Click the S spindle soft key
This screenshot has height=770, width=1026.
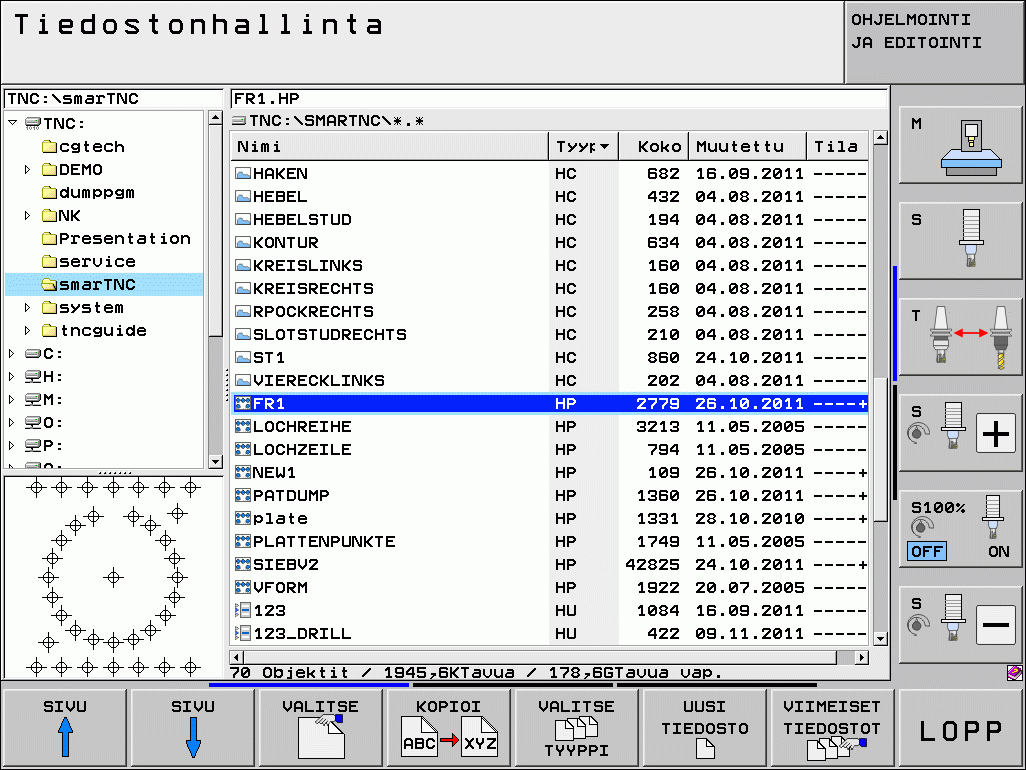960,240
